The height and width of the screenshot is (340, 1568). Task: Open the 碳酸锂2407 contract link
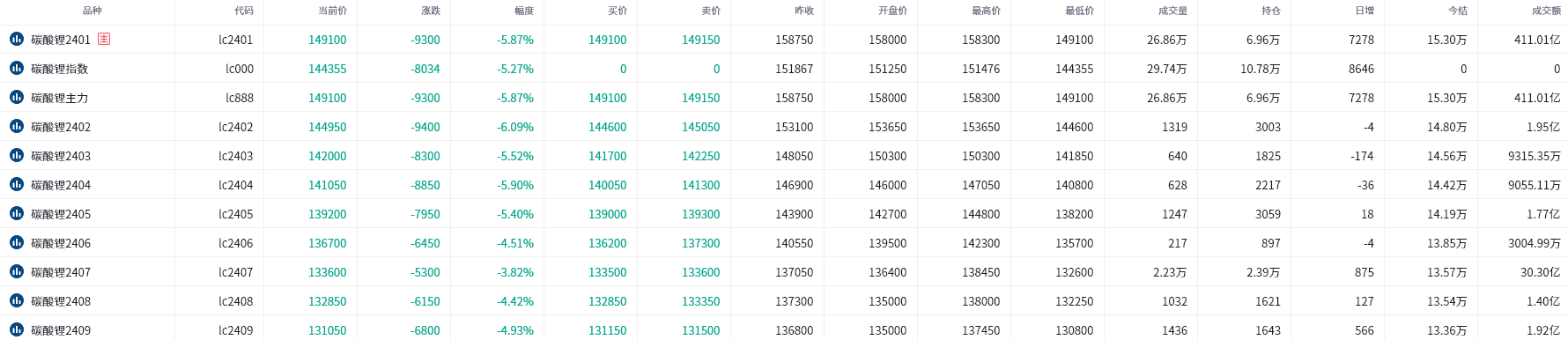click(x=61, y=272)
